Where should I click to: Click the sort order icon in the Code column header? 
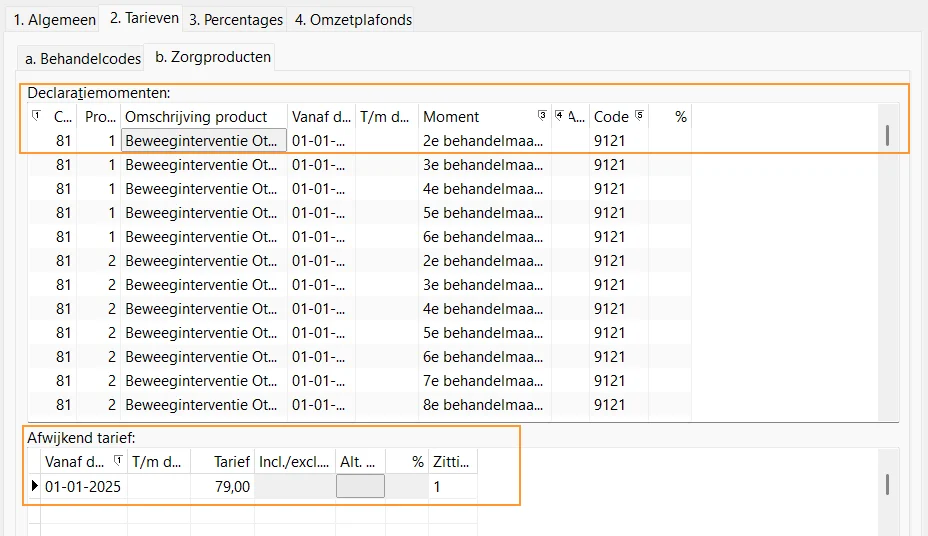click(639, 116)
